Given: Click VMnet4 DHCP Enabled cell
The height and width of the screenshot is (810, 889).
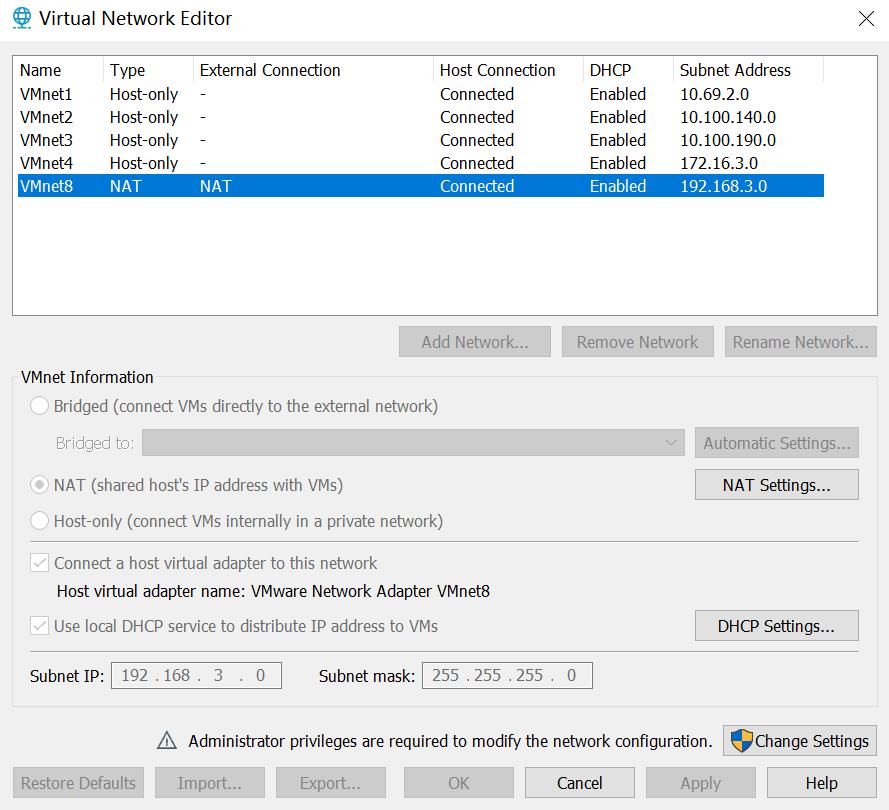Looking at the screenshot, I should click(617, 163).
